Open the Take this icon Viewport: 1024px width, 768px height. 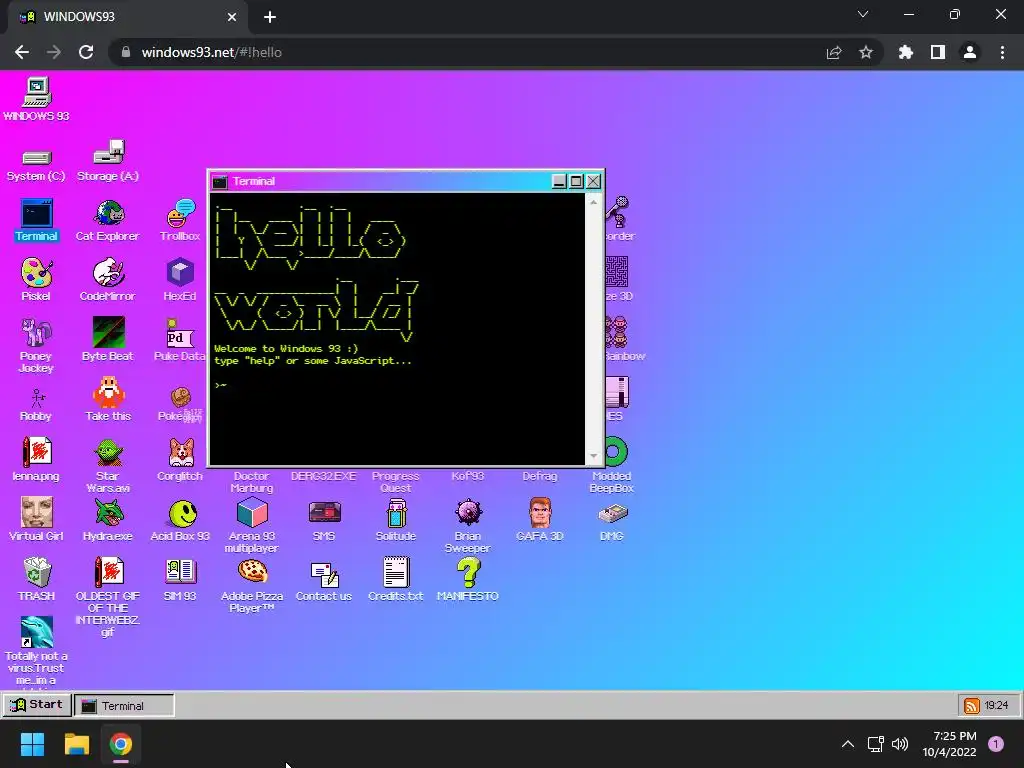[x=108, y=393]
